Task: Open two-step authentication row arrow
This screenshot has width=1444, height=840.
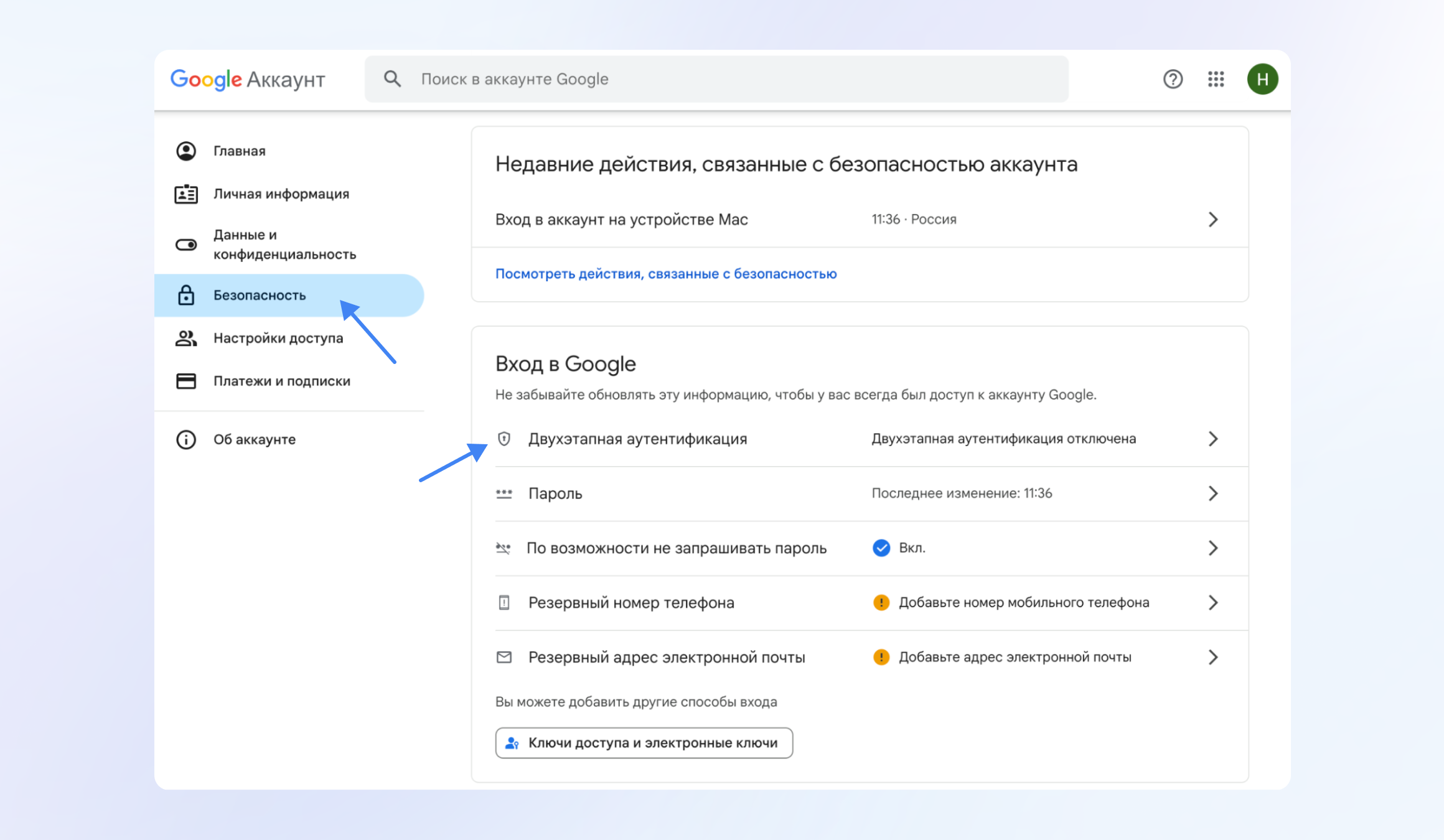Action: (1212, 439)
